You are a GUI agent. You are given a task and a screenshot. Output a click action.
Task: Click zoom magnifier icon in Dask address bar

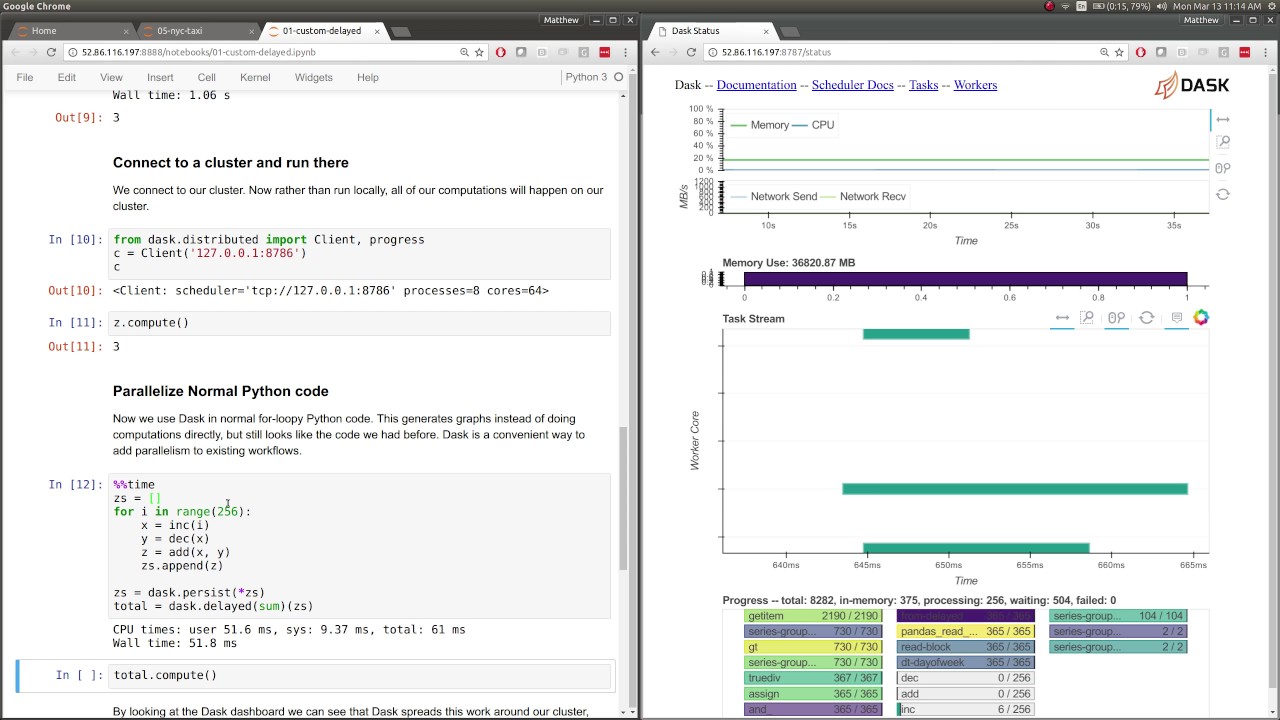1104,52
